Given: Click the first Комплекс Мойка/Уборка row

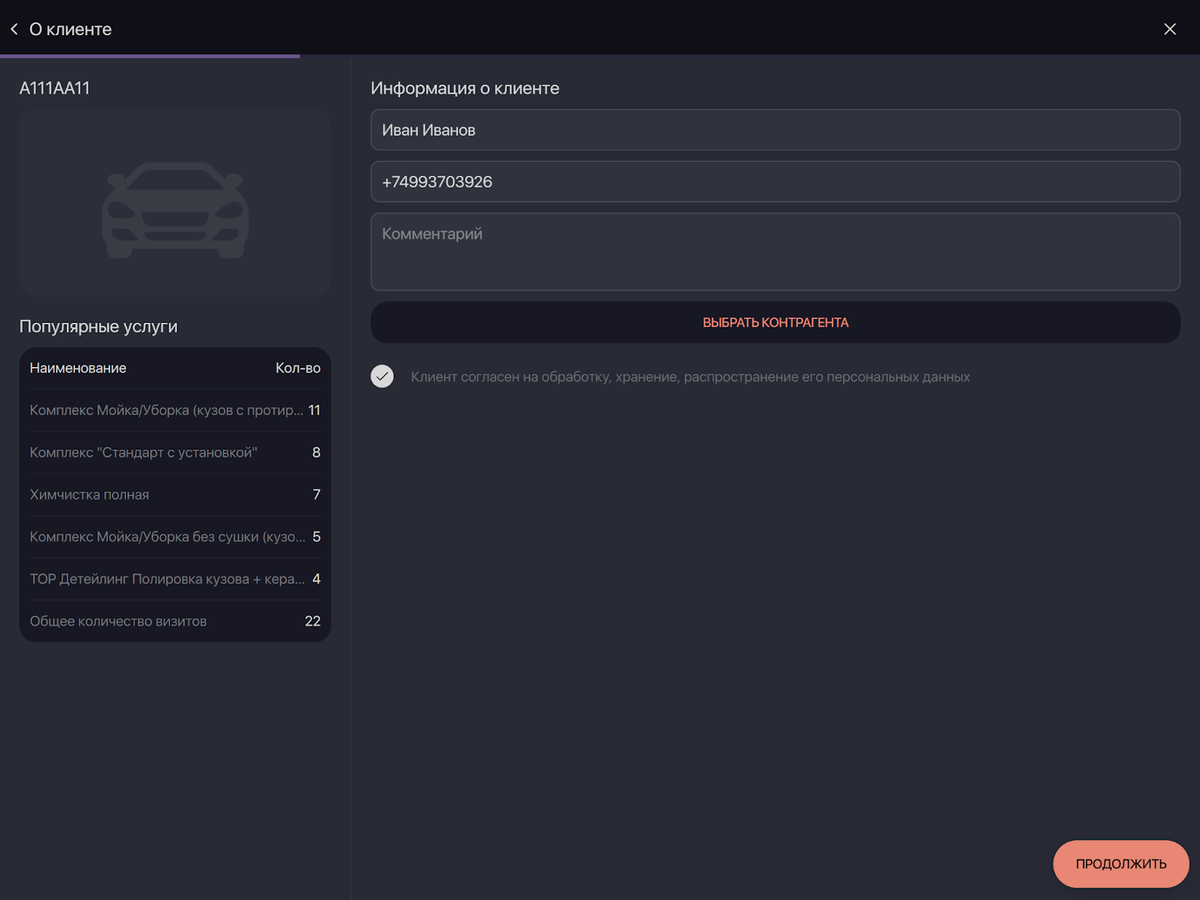Looking at the screenshot, I should 175,411.
